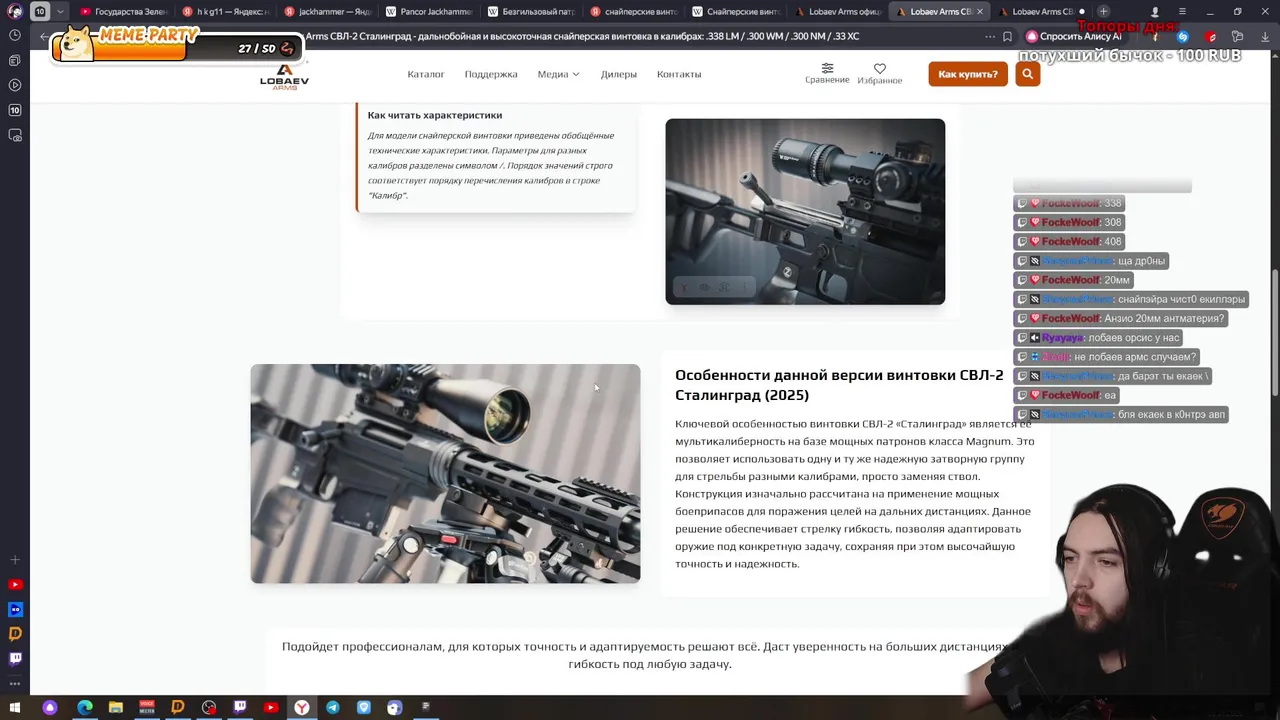Open the Поддержка menu item
Screen dimensions: 1280x720
pyautogui.click(x=491, y=74)
